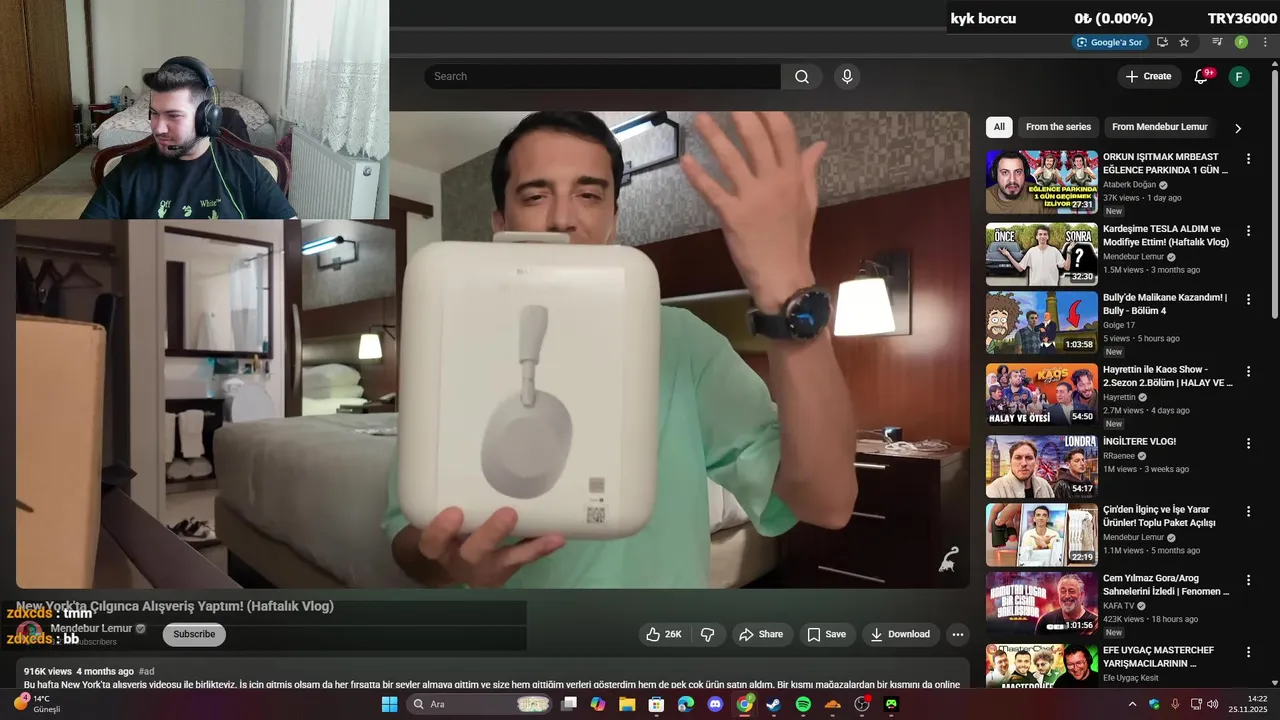Click the #ad hashtag in description
This screenshot has height=720, width=1280.
[147, 671]
